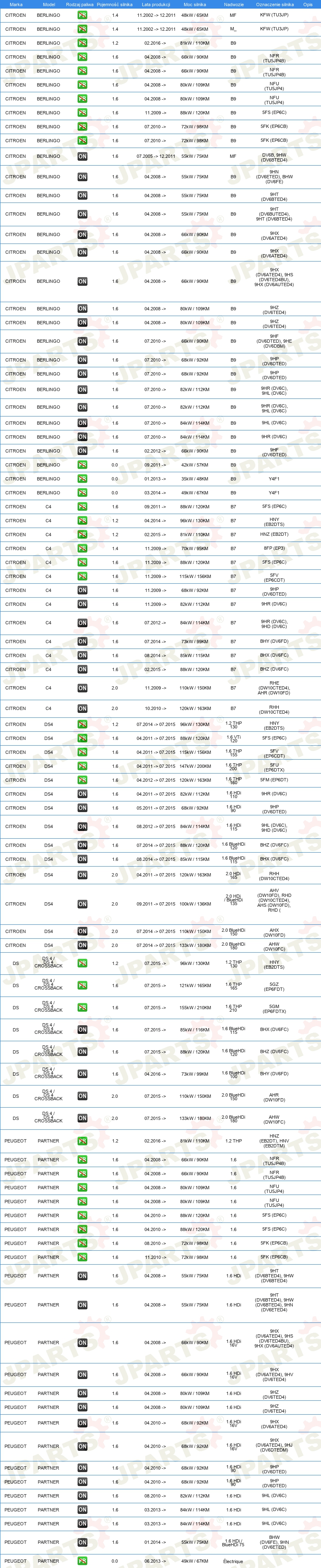
Task: Click fuel icon for Berlingo 35kW/48KM Y4F1
Action: pos(82,479)
